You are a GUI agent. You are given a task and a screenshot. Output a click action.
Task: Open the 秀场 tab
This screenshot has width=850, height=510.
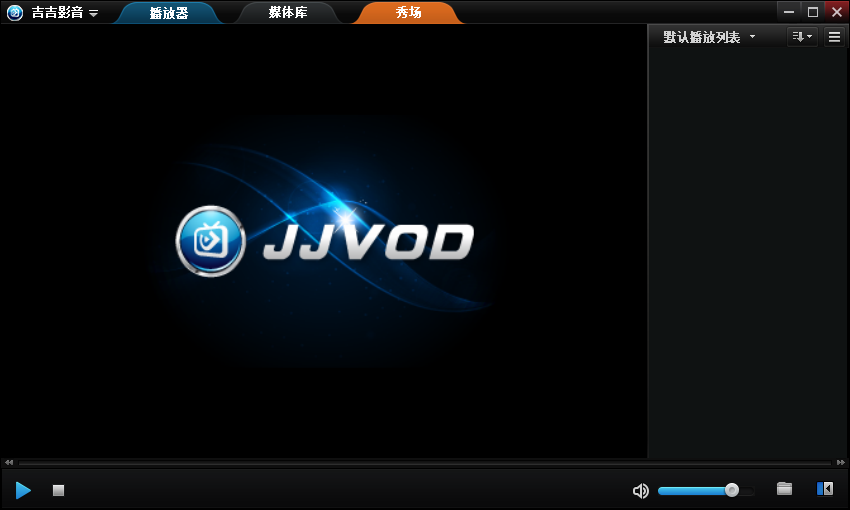pos(408,12)
